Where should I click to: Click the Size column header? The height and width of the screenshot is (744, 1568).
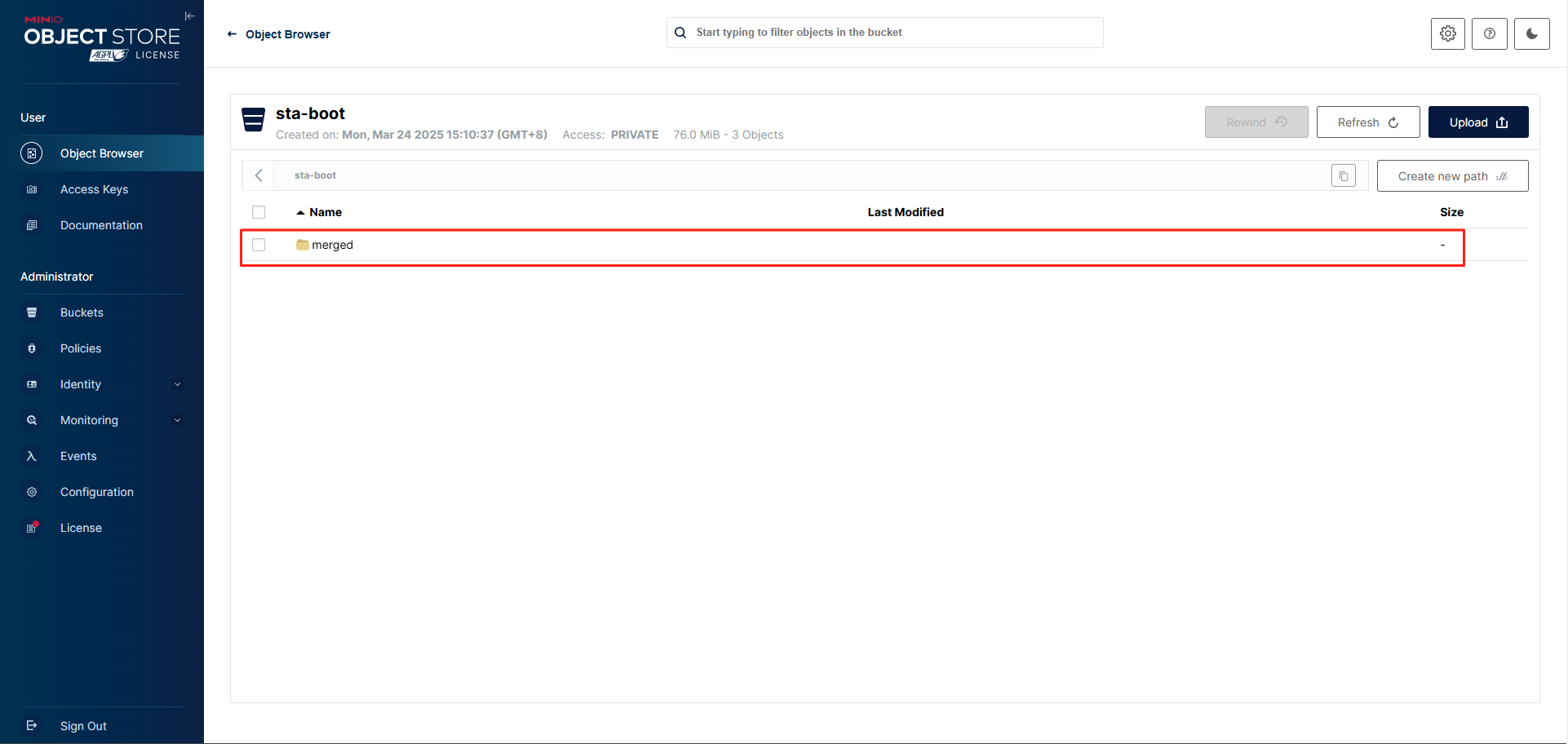click(x=1451, y=212)
